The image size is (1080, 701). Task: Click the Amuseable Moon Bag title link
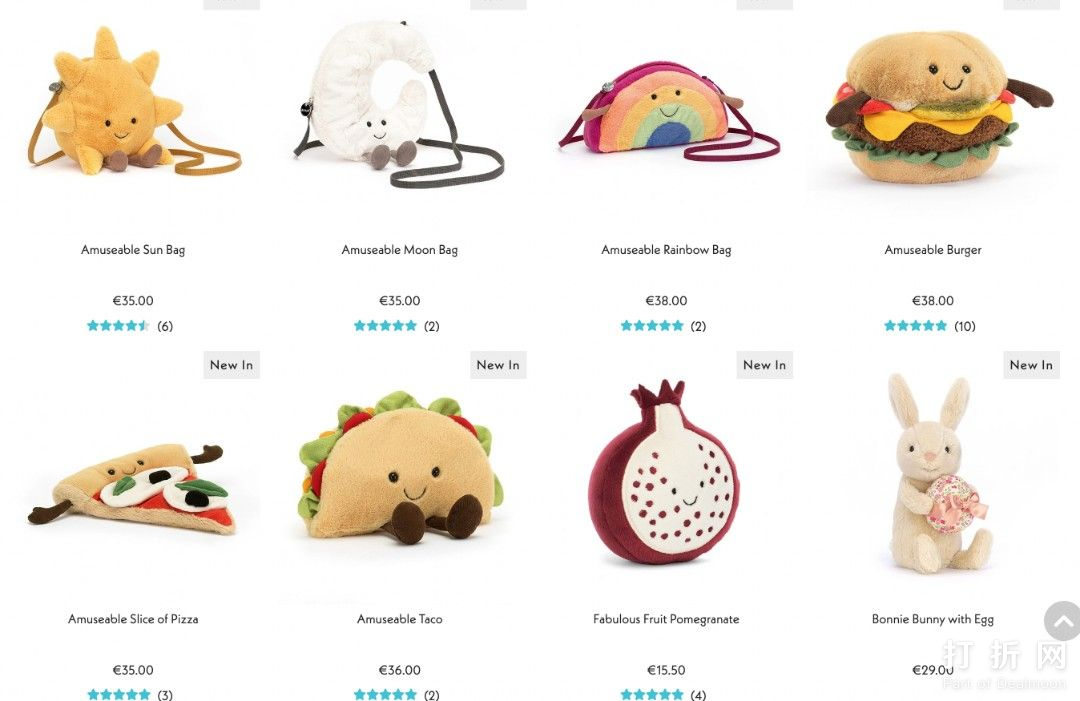(x=399, y=250)
